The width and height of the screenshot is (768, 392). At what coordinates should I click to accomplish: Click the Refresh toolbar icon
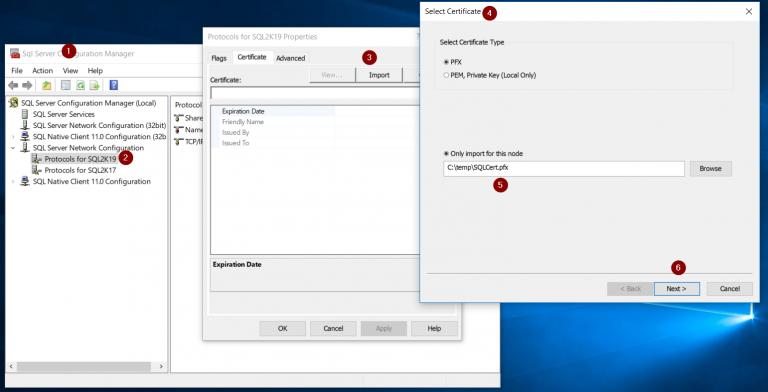coord(80,86)
